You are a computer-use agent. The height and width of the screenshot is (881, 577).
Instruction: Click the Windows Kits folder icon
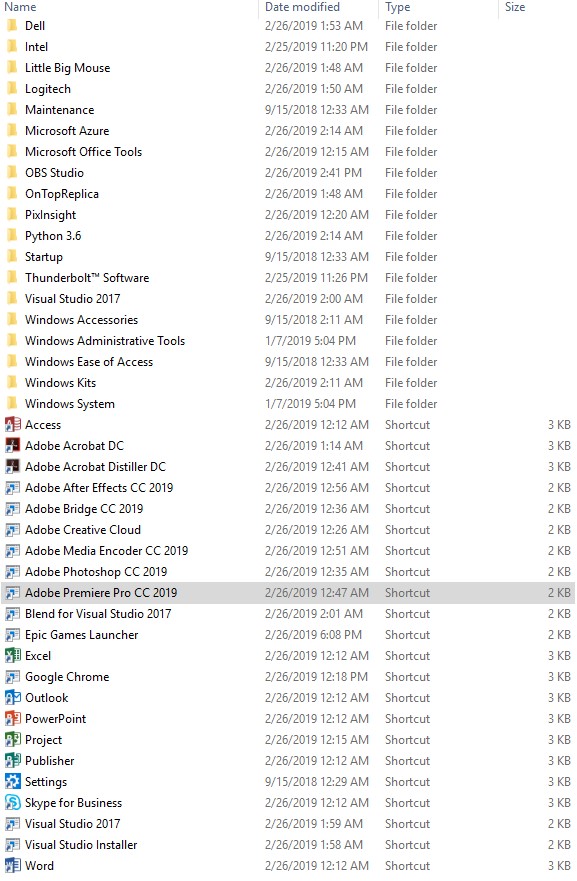coord(12,383)
